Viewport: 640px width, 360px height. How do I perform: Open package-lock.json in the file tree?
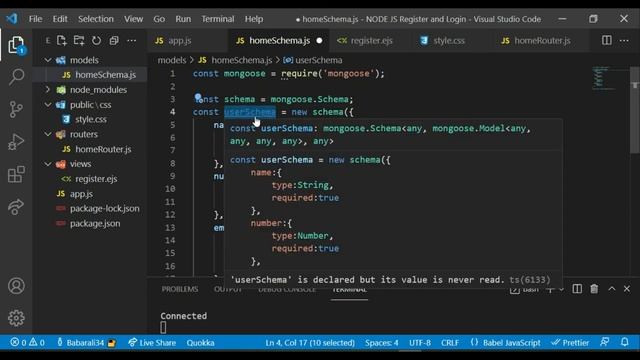click(104, 208)
